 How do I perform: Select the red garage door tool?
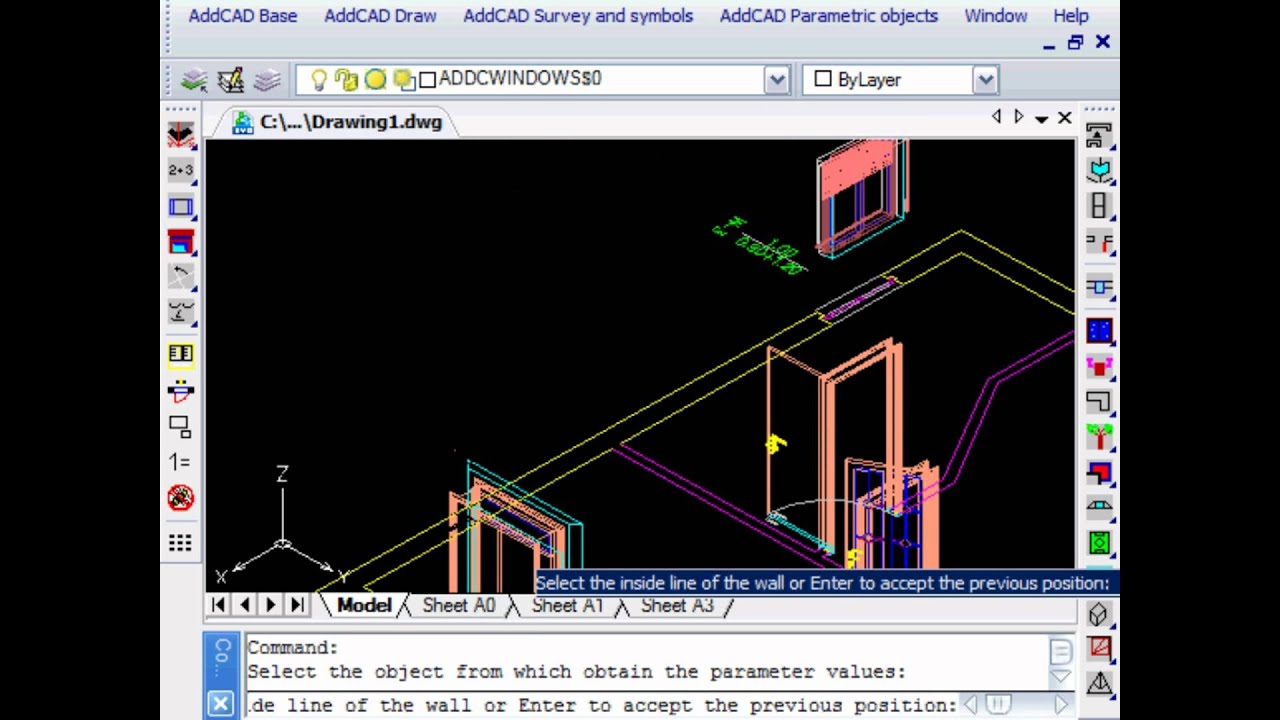pos(181,243)
